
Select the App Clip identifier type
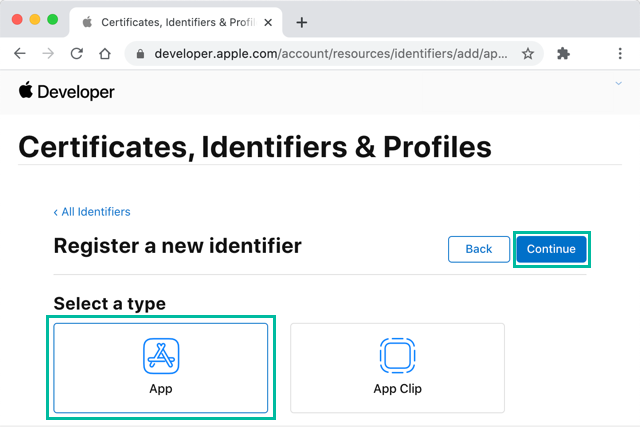click(397, 368)
